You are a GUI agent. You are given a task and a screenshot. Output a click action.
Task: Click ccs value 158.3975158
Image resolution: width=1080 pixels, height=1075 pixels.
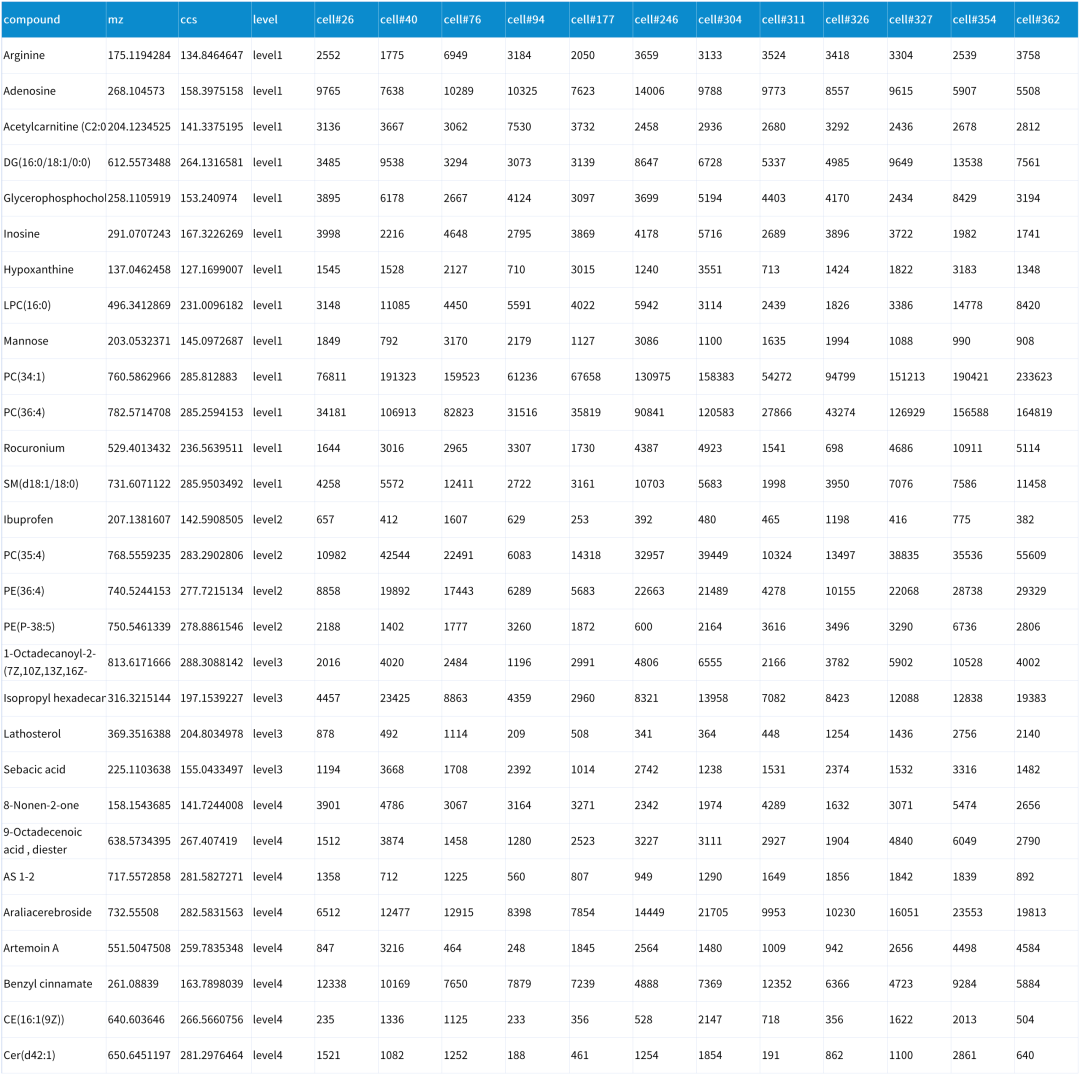coord(211,91)
